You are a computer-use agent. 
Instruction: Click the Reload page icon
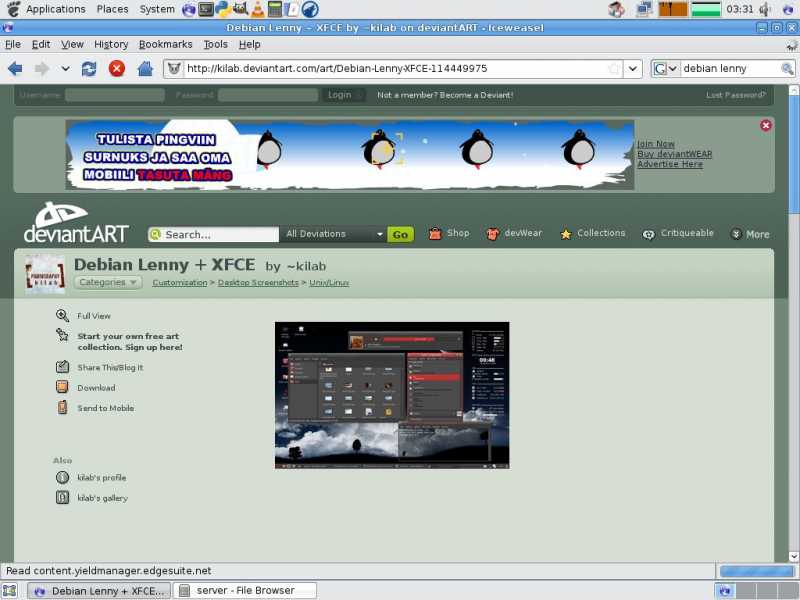click(89, 68)
